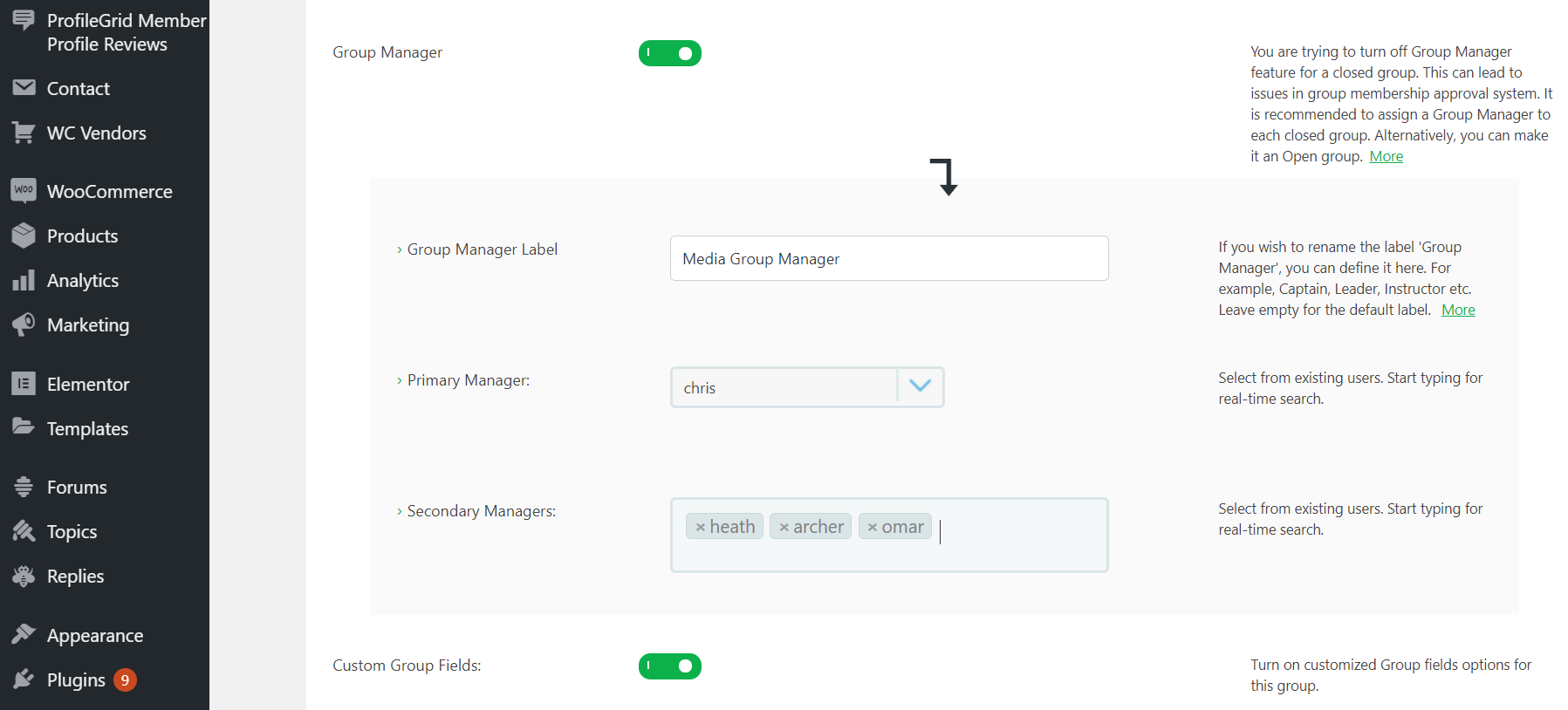Remove archer from secondary managers
The width and height of the screenshot is (1568, 710).
tap(784, 527)
